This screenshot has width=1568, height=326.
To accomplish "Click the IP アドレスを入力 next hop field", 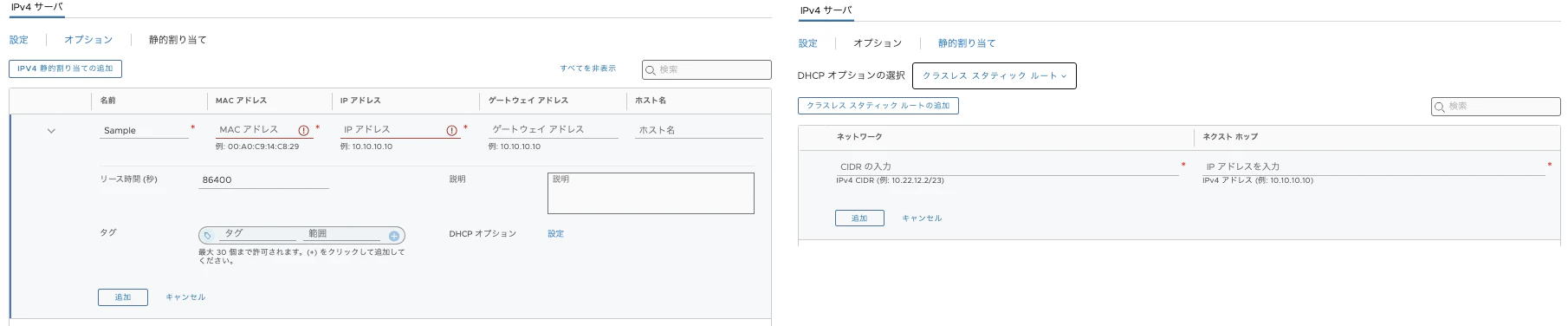I will tap(1374, 166).
